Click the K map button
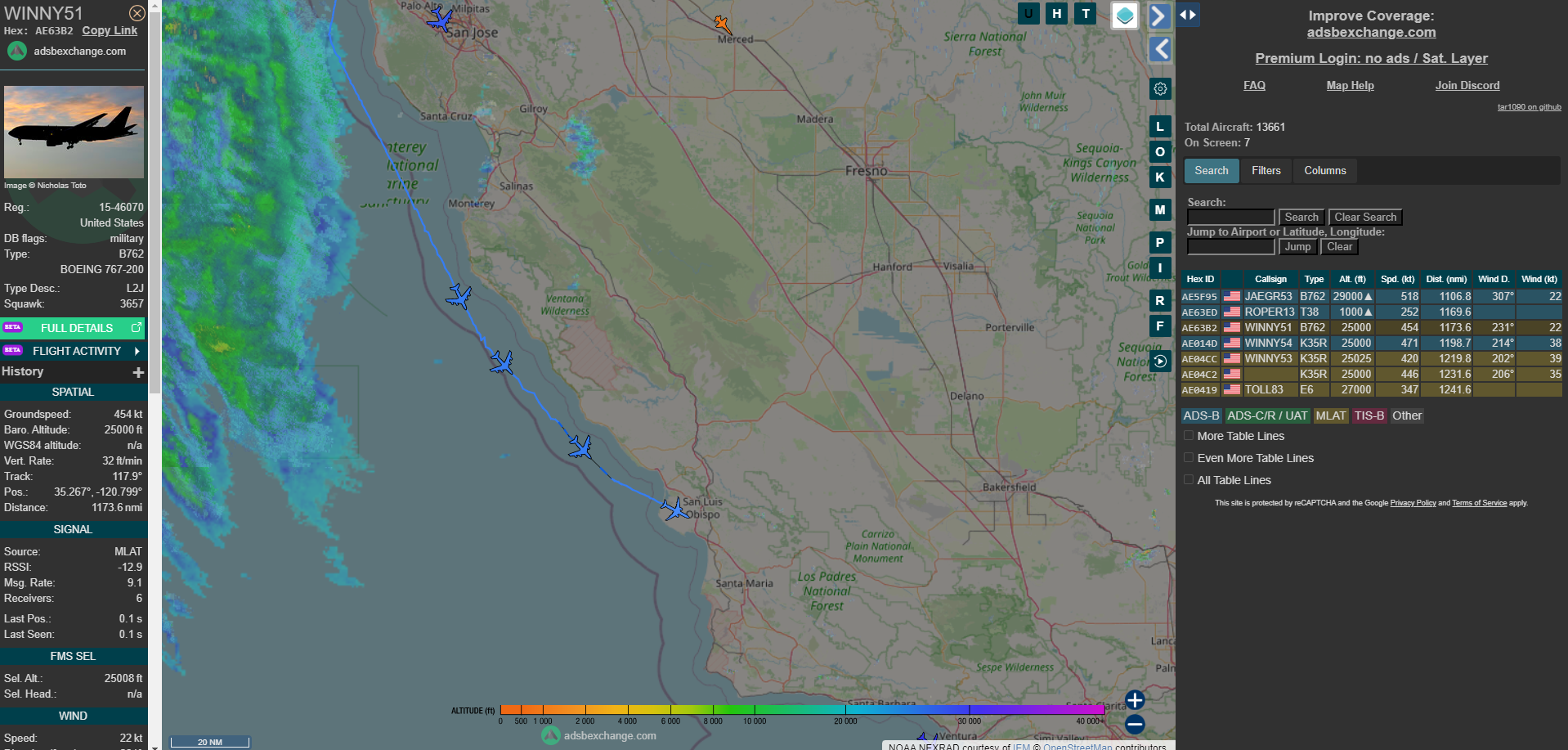Image resolution: width=1568 pixels, height=750 pixels. (1160, 177)
